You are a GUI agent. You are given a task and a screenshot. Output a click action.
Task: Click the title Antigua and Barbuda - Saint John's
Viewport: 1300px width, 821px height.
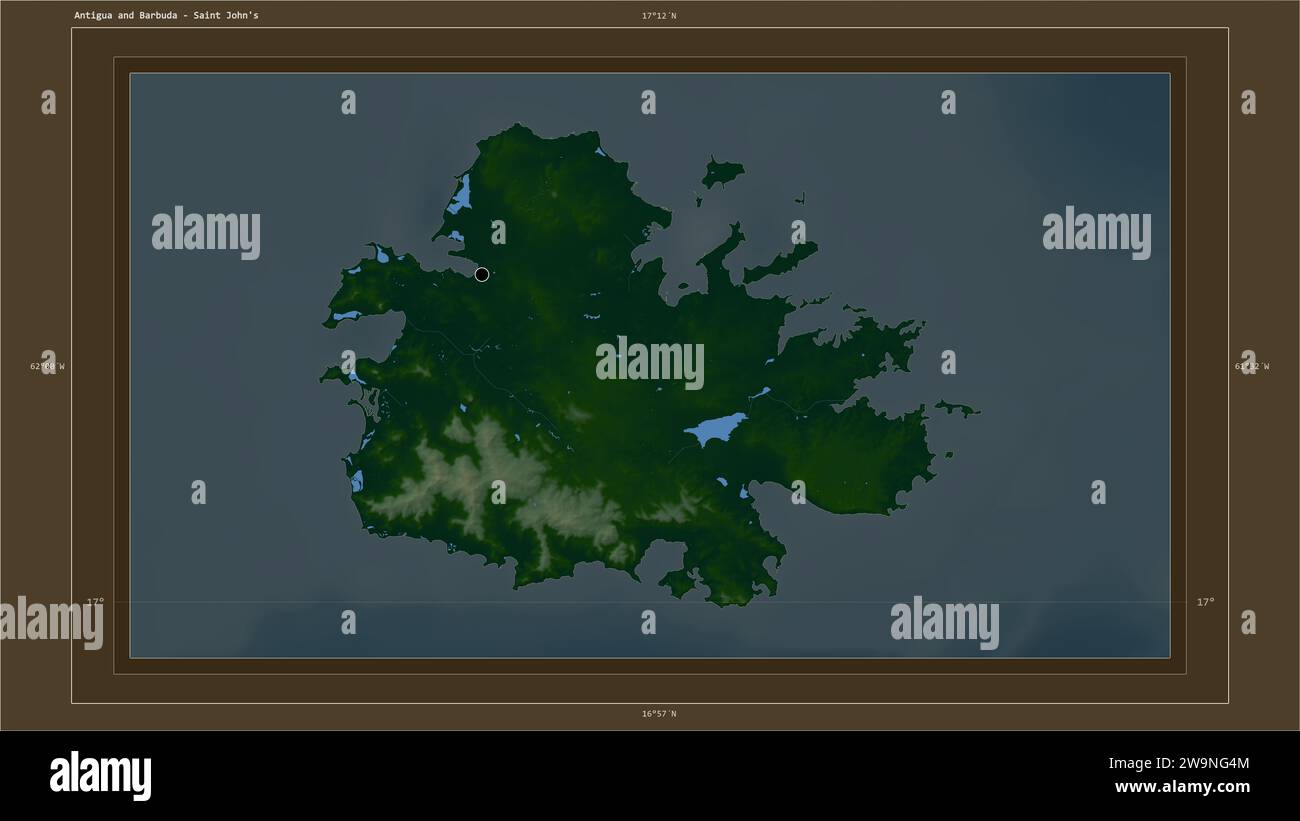coord(166,16)
